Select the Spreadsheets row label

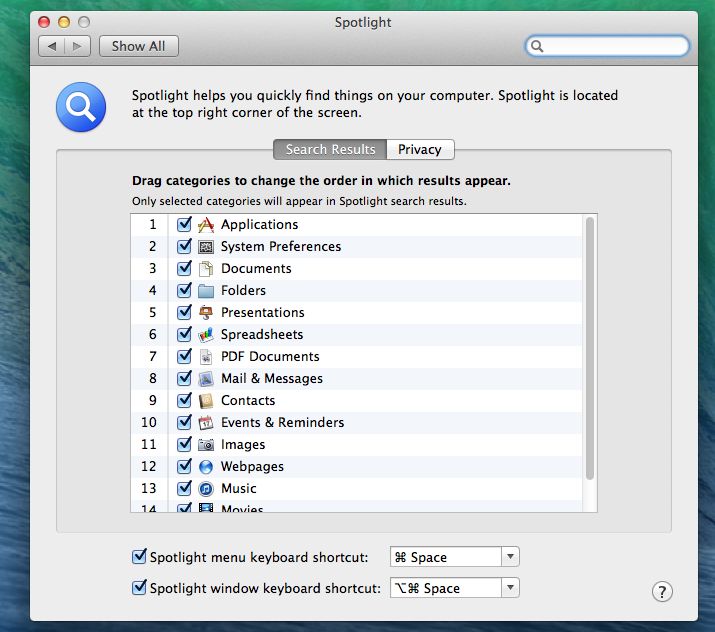coord(262,334)
